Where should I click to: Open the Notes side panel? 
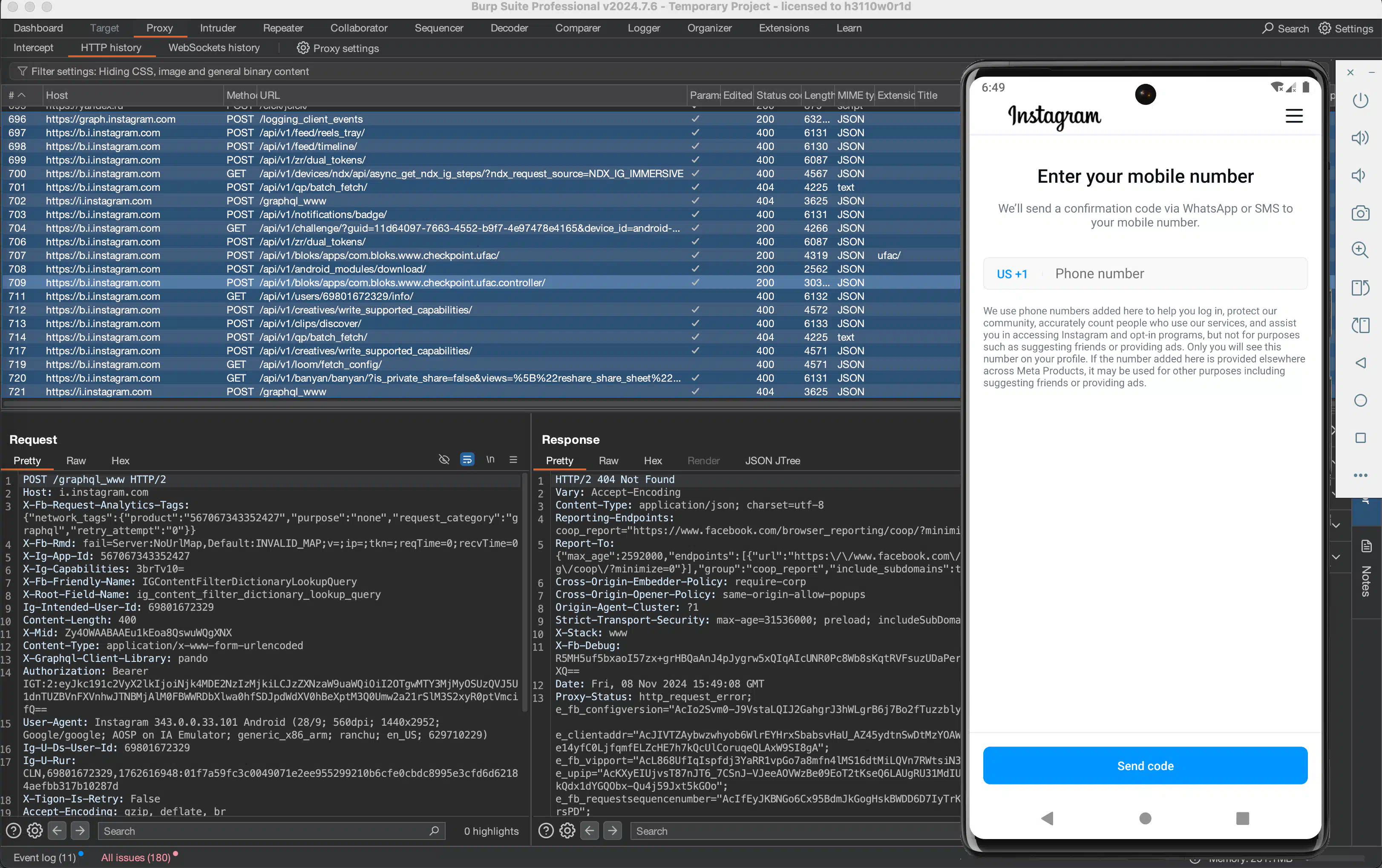click(x=1366, y=581)
